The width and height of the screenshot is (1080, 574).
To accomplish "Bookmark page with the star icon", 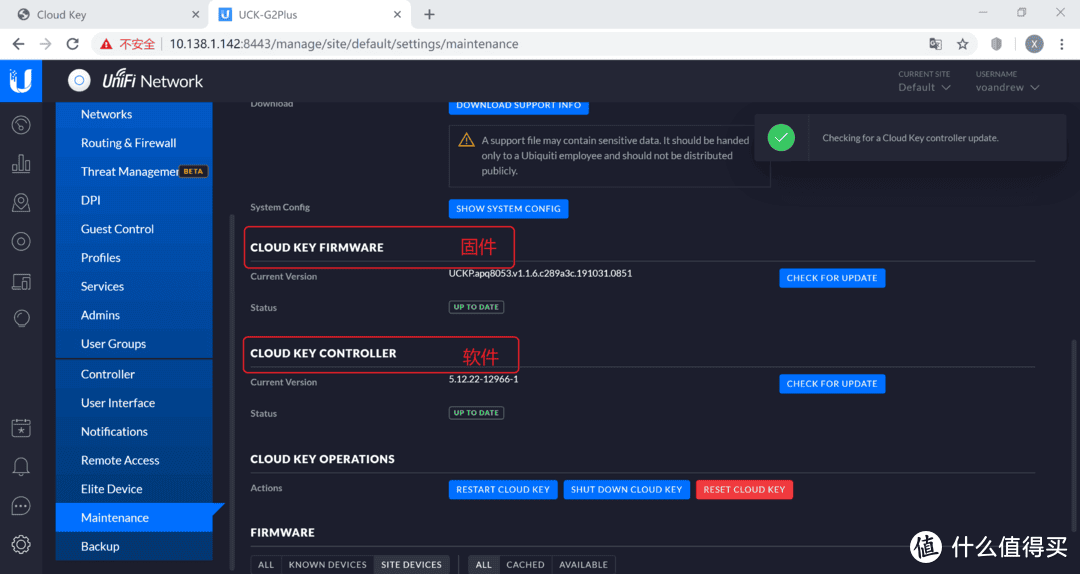I will coord(962,44).
